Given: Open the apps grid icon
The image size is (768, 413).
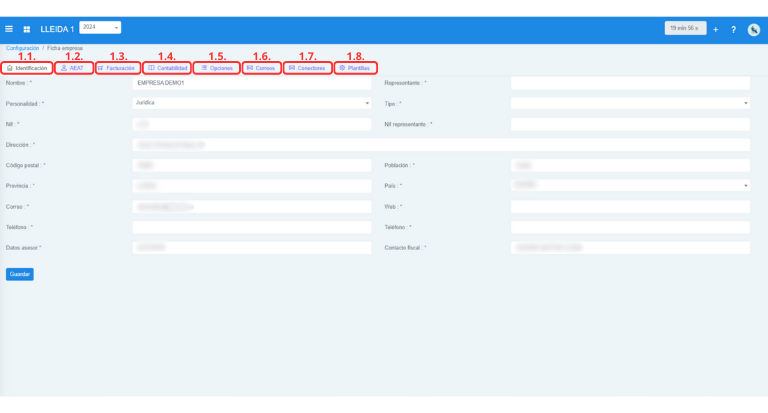Looking at the screenshot, I should [27, 29].
